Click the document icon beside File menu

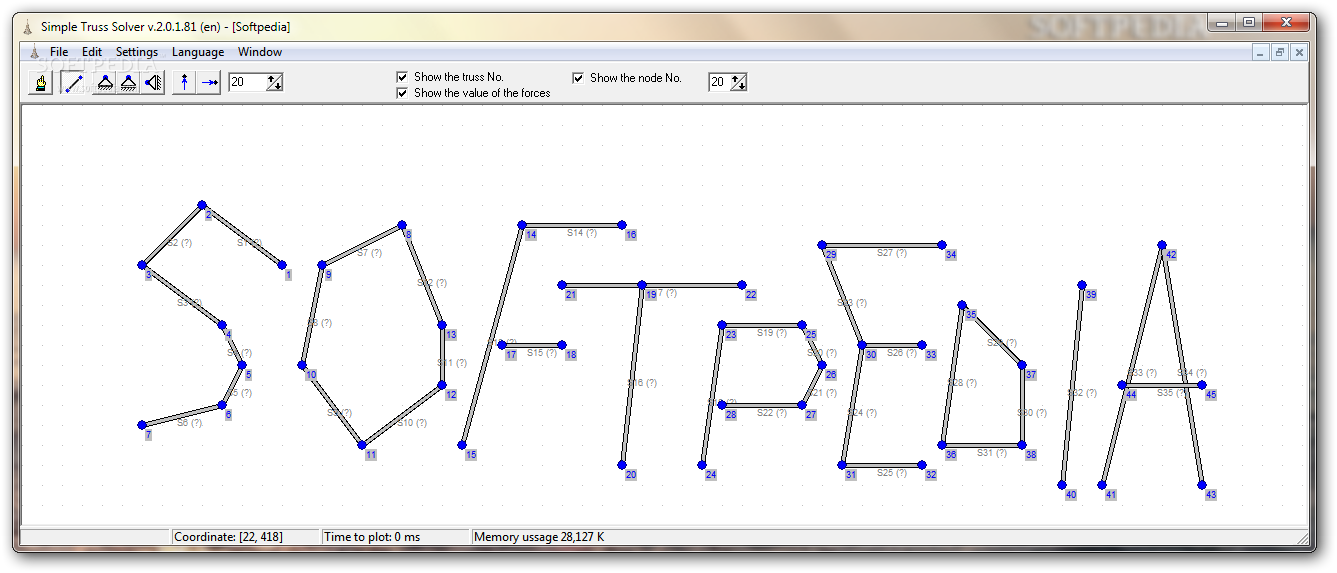[33, 52]
